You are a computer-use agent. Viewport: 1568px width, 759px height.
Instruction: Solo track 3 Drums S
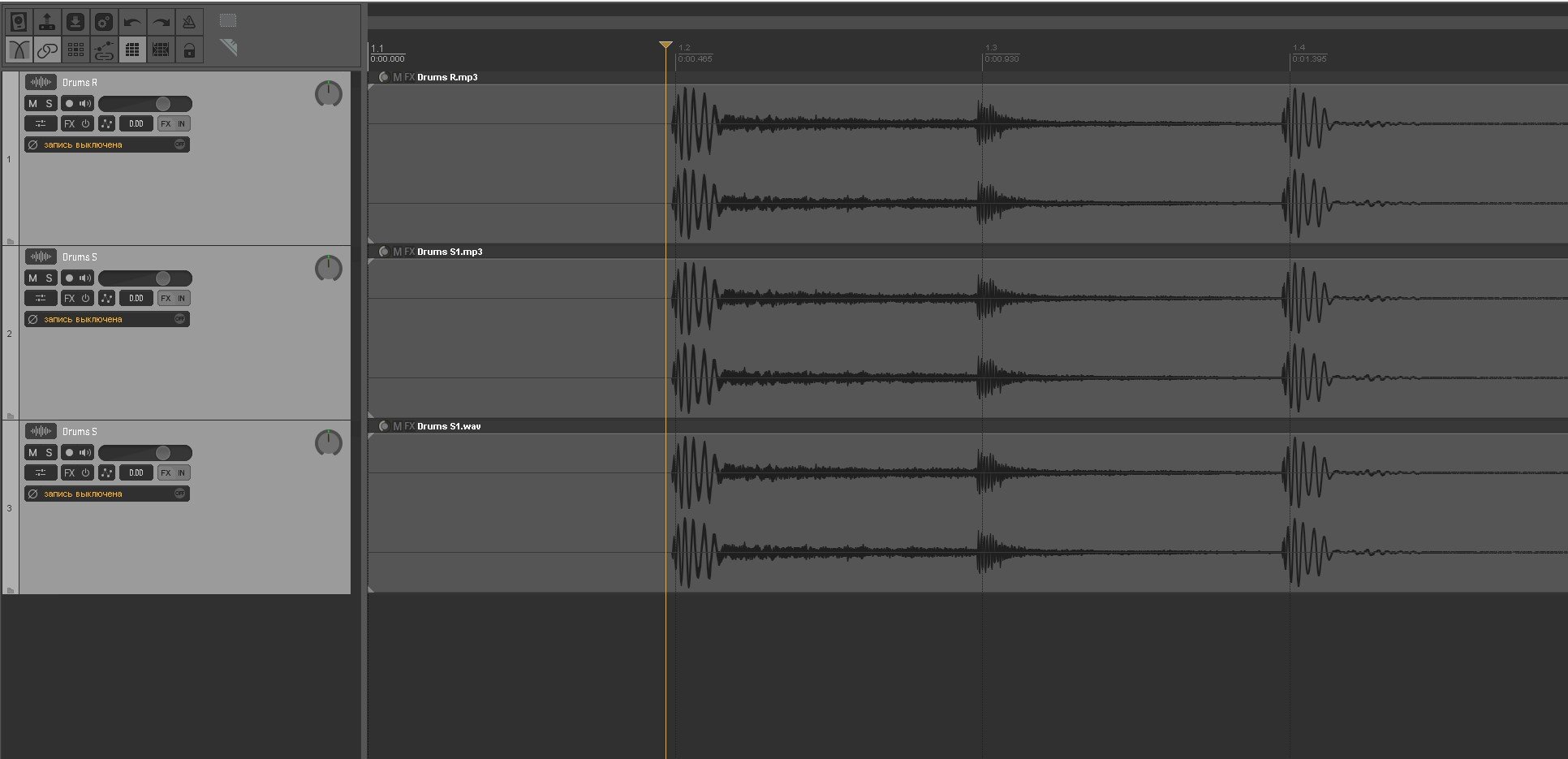click(49, 452)
